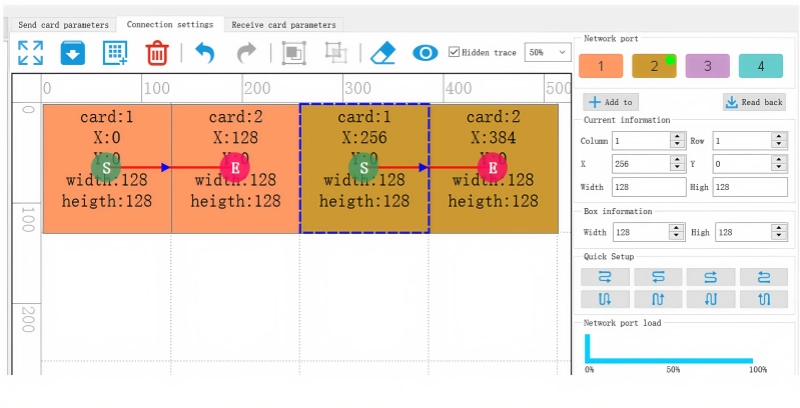Click the Row spinner arrows

coord(779,141)
